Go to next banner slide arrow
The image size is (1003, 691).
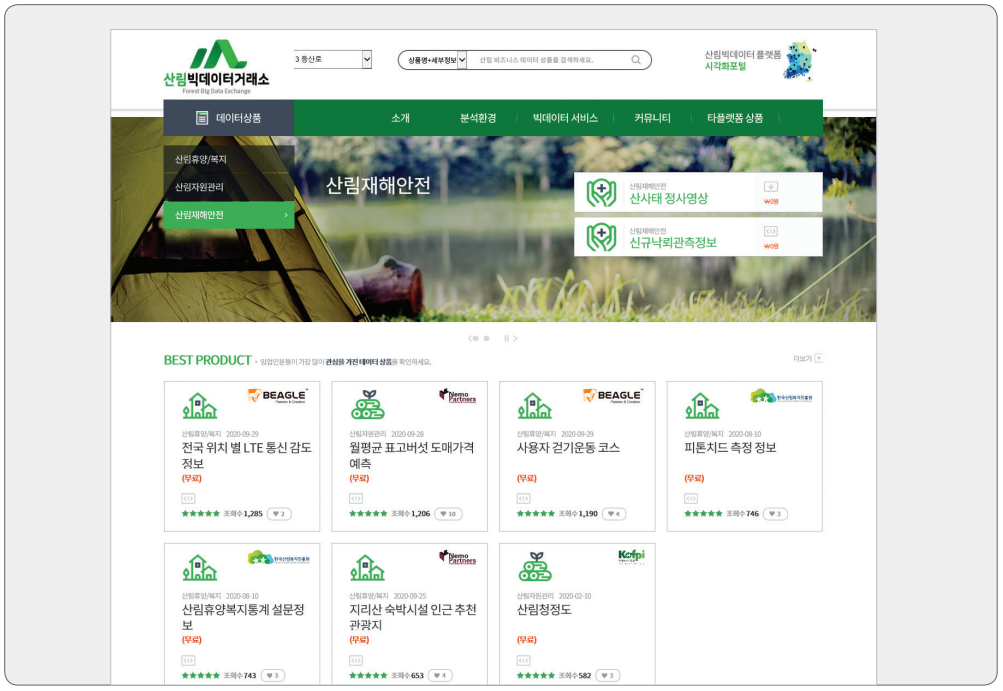pyautogui.click(x=515, y=338)
